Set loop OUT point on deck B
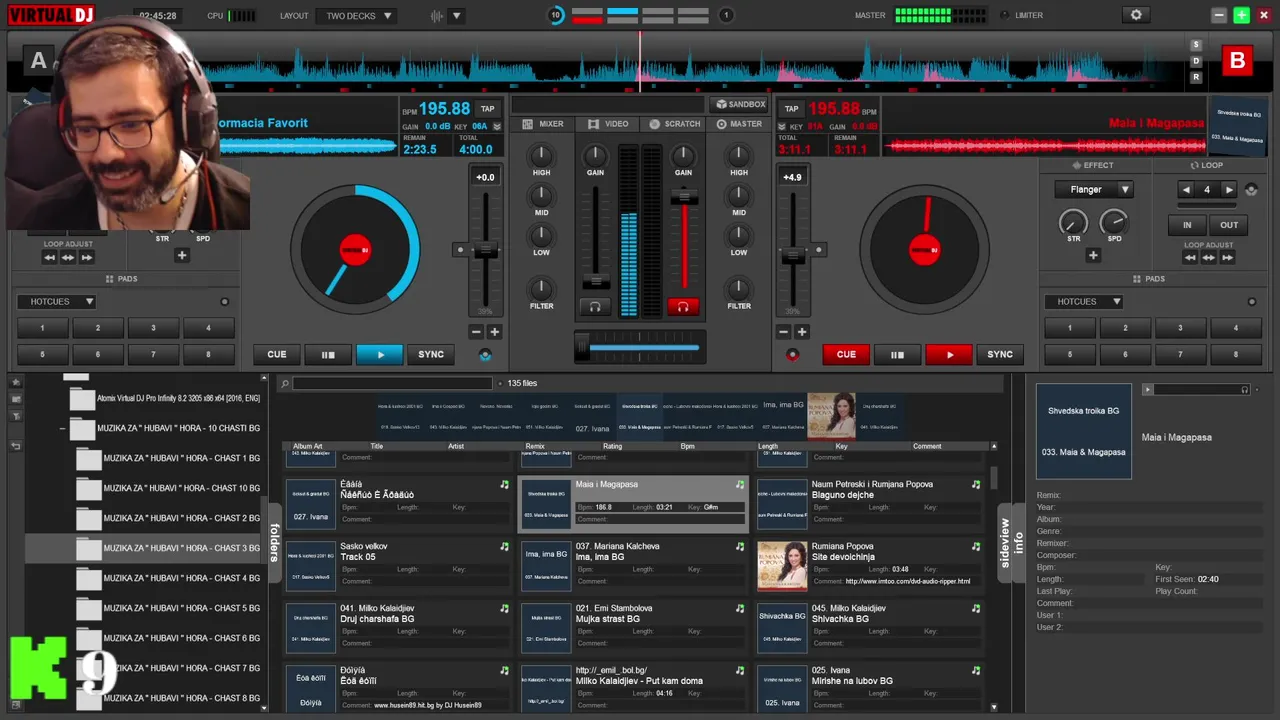Screen dimensions: 1280x720 coord(1229,225)
